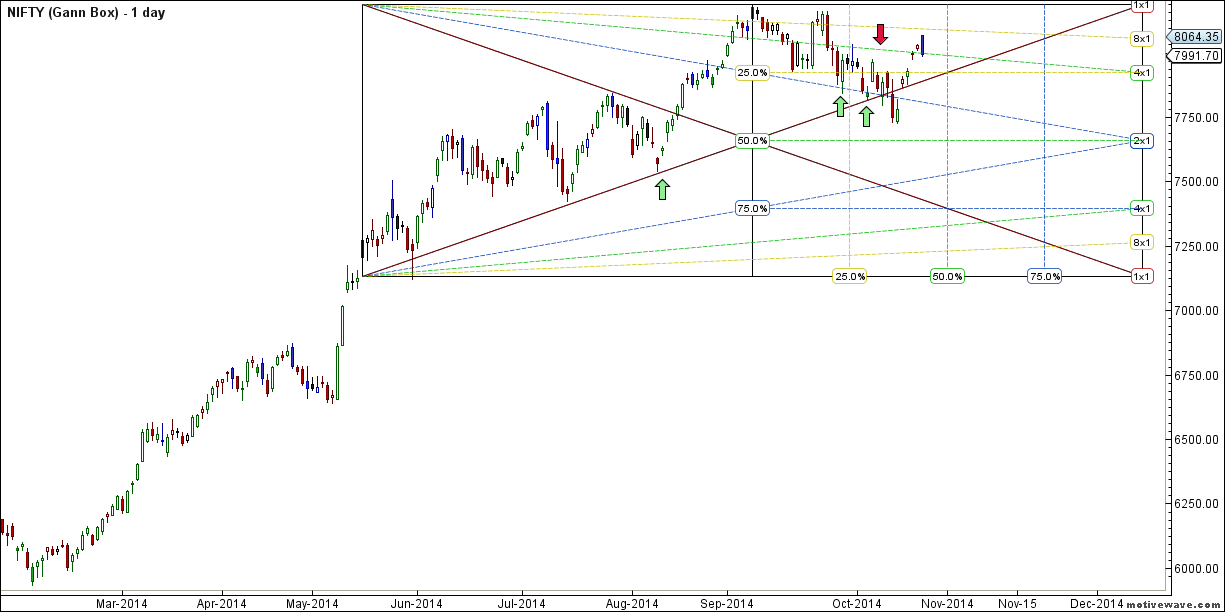Select the rightmost green up arrow near October
Viewport: 1225px width, 612px height.
tap(866, 116)
